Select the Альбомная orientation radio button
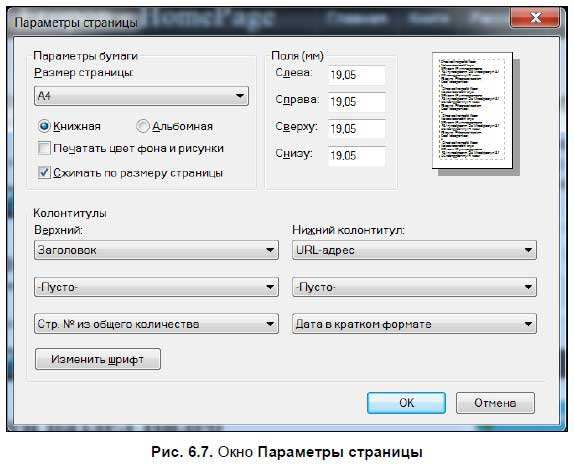This screenshot has height=464, width=574. click(x=142, y=126)
